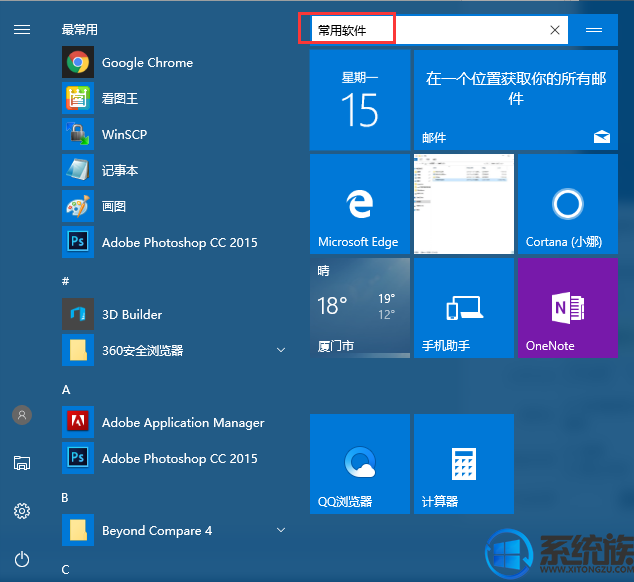634x582 pixels.
Task: Open the OneNote tile
Action: point(568,308)
